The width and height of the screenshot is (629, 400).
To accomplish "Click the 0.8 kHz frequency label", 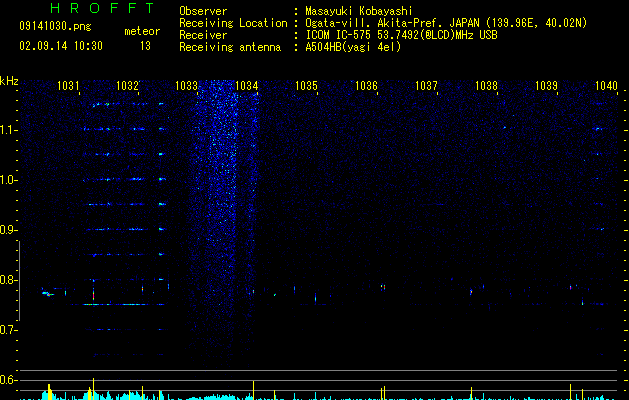I will [x=8, y=280].
